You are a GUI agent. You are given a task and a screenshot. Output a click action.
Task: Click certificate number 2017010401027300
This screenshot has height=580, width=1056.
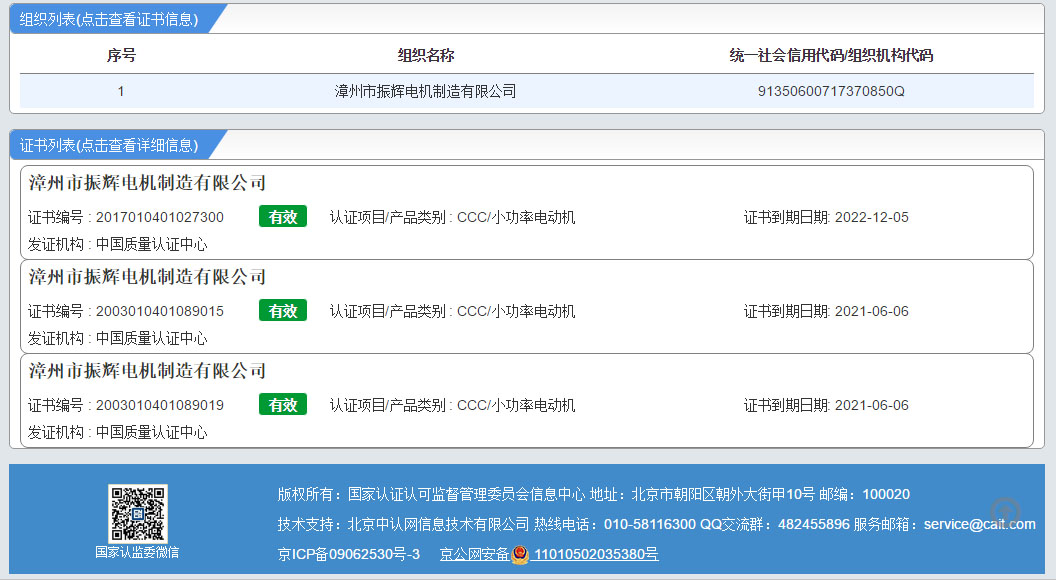point(160,217)
